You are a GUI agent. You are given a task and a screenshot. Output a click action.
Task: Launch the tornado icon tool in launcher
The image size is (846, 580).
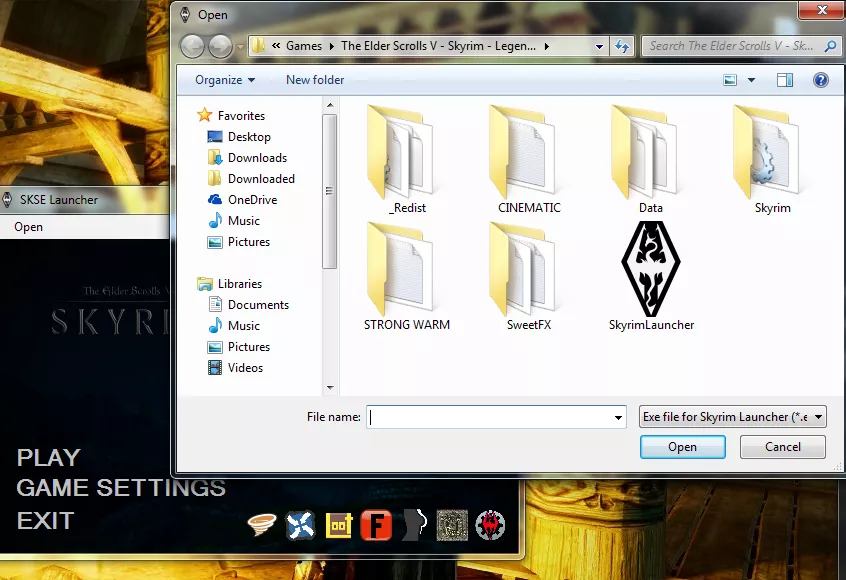[x=262, y=524]
